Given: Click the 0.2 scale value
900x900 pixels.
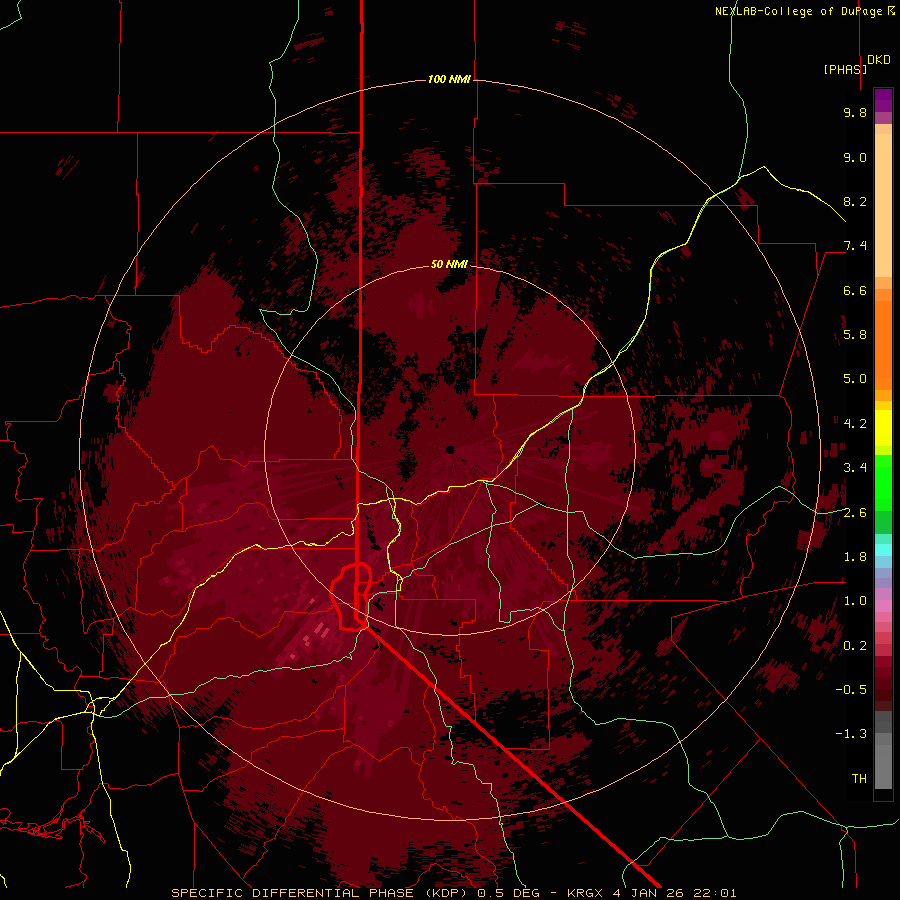Looking at the screenshot, I should 855,646.
